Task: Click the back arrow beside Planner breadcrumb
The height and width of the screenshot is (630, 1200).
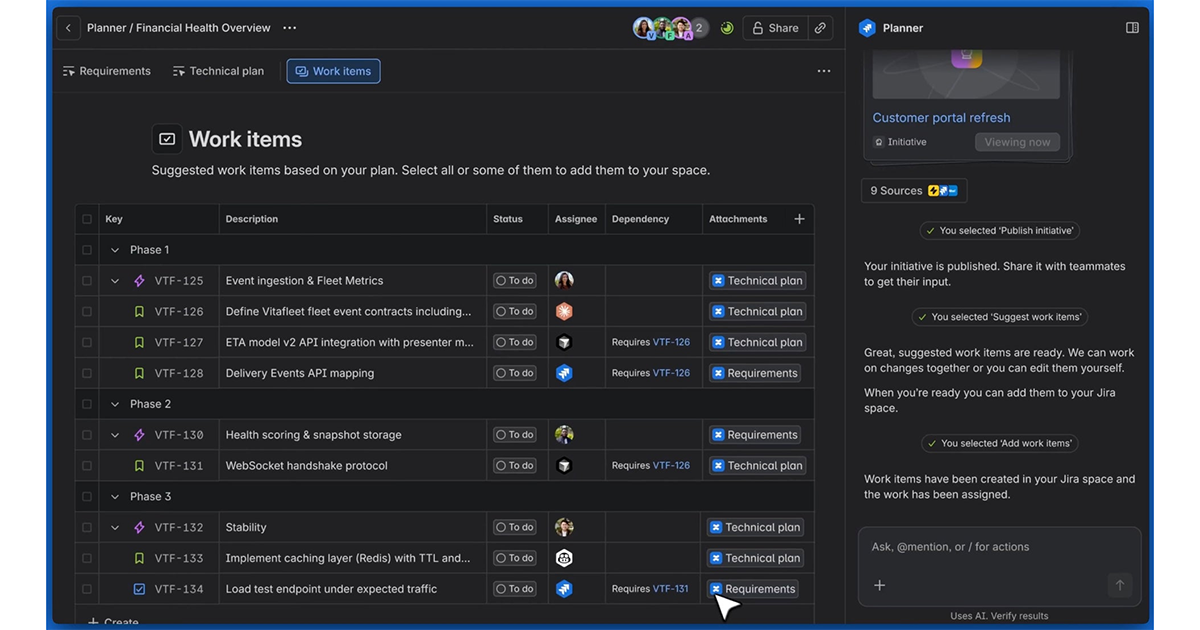Action: [x=68, y=28]
